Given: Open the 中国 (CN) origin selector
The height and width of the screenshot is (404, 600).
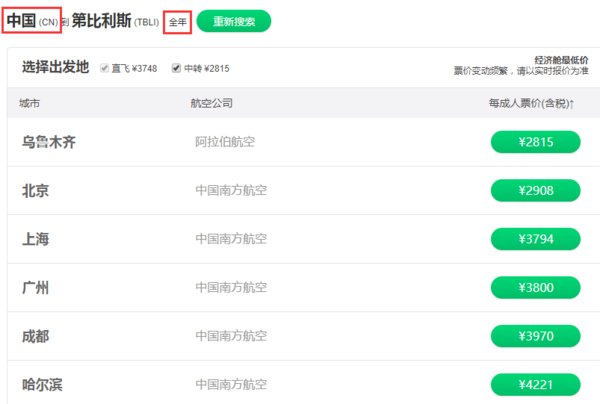Looking at the screenshot, I should tap(32, 20).
